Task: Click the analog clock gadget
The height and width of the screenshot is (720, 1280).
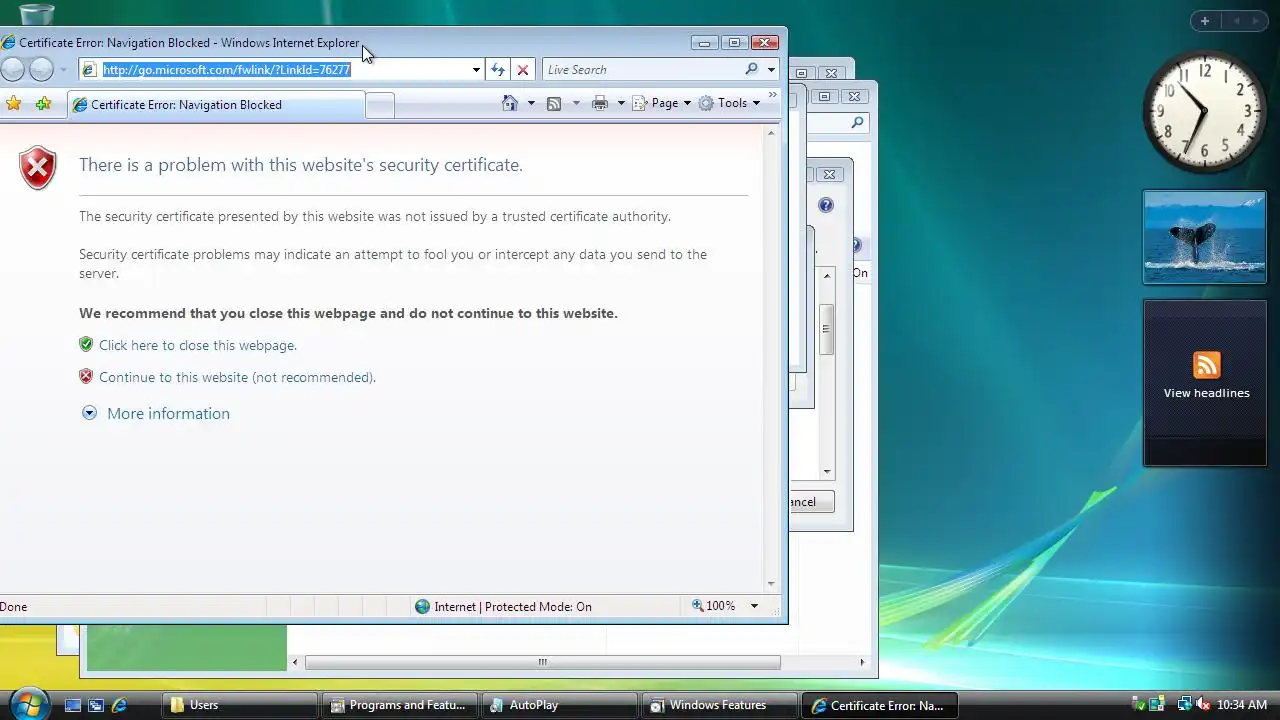Action: pos(1204,112)
